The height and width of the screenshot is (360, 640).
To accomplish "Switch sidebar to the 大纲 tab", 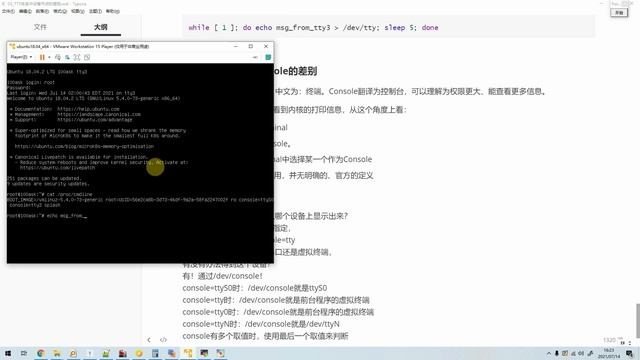I will coord(100,27).
